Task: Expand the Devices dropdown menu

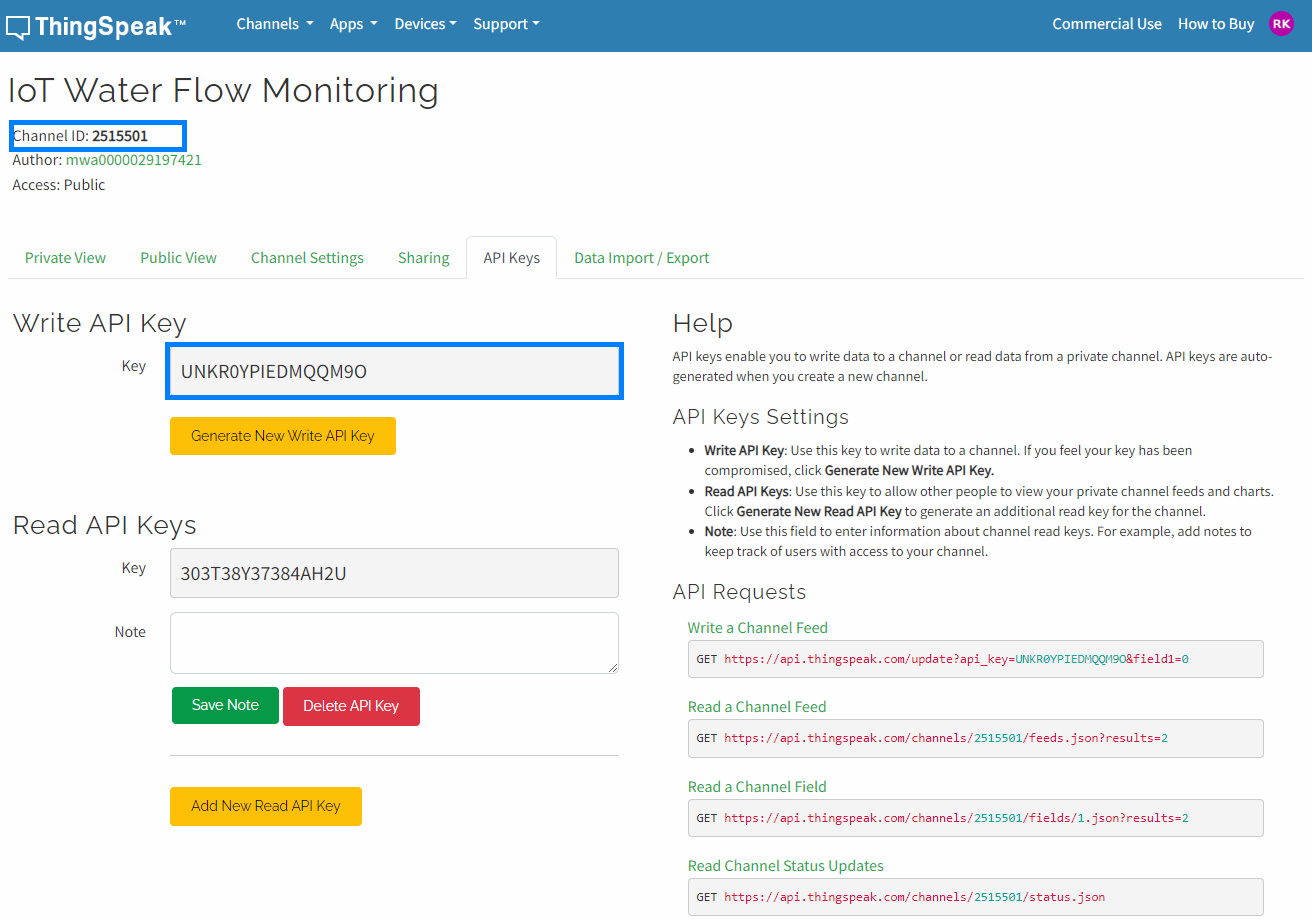Action: [426, 24]
